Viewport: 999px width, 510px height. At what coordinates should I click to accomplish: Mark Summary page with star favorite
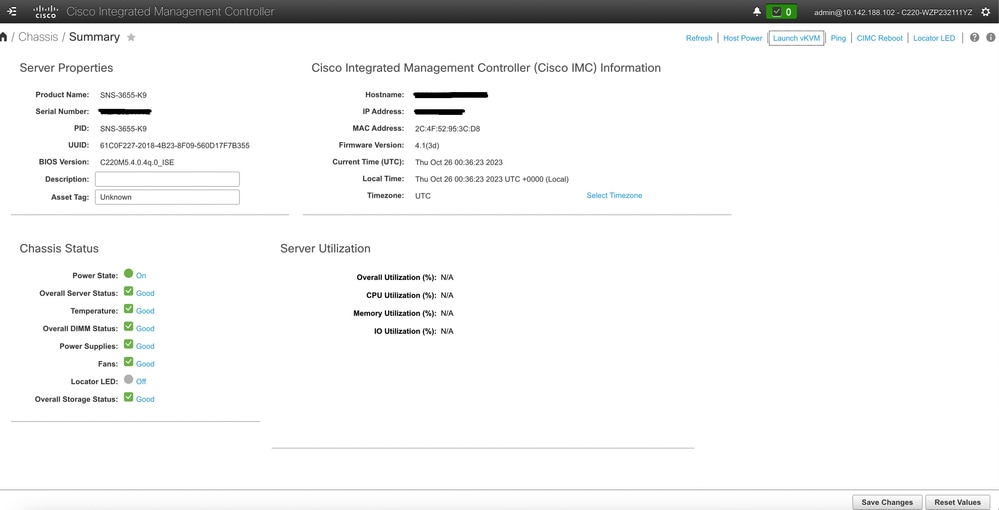tap(131, 37)
